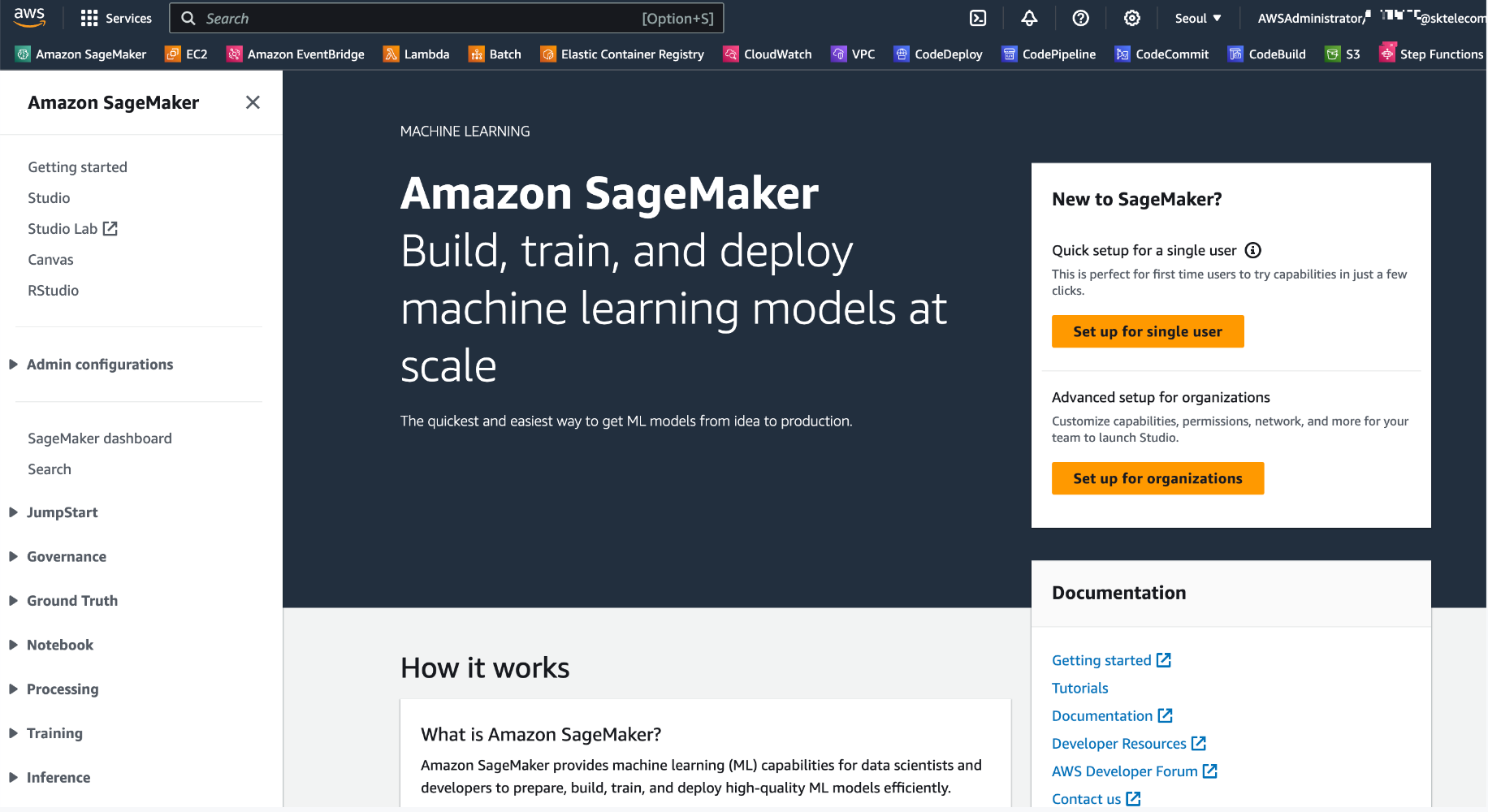Click the CodeDeploy service icon

(x=902, y=54)
